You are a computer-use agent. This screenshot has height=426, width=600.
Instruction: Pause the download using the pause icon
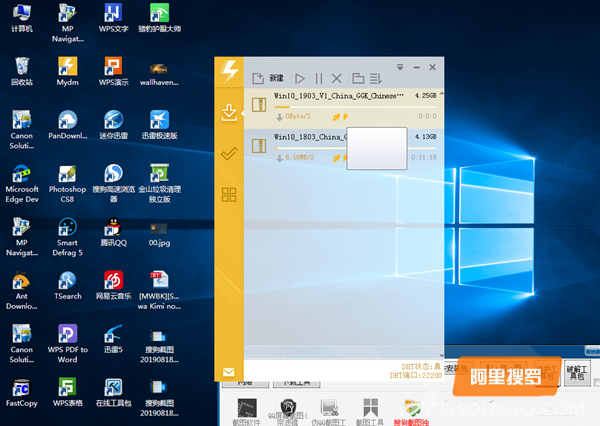319,79
